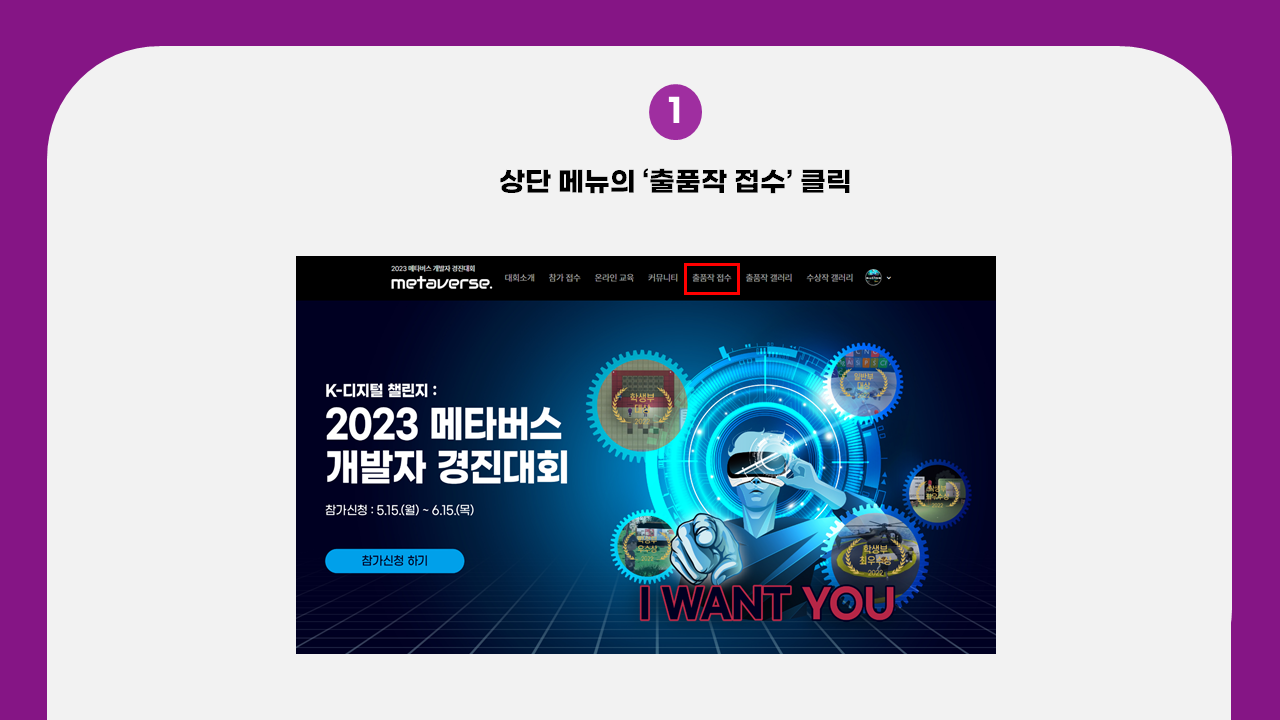Click the 참가신청 하기 button
1280x720 pixels.
pos(395,561)
